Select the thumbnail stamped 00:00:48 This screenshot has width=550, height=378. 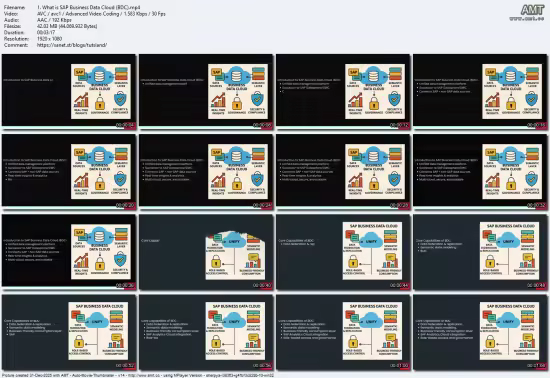click(480, 252)
